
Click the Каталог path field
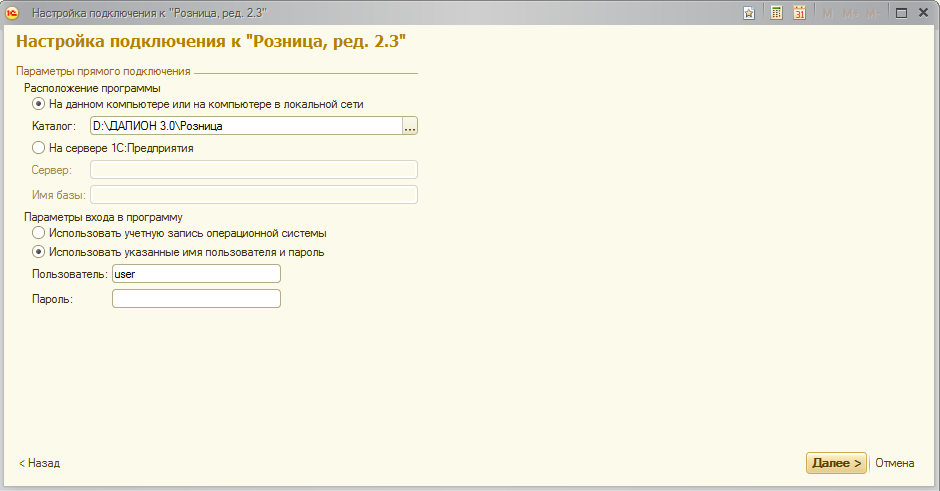pos(246,126)
